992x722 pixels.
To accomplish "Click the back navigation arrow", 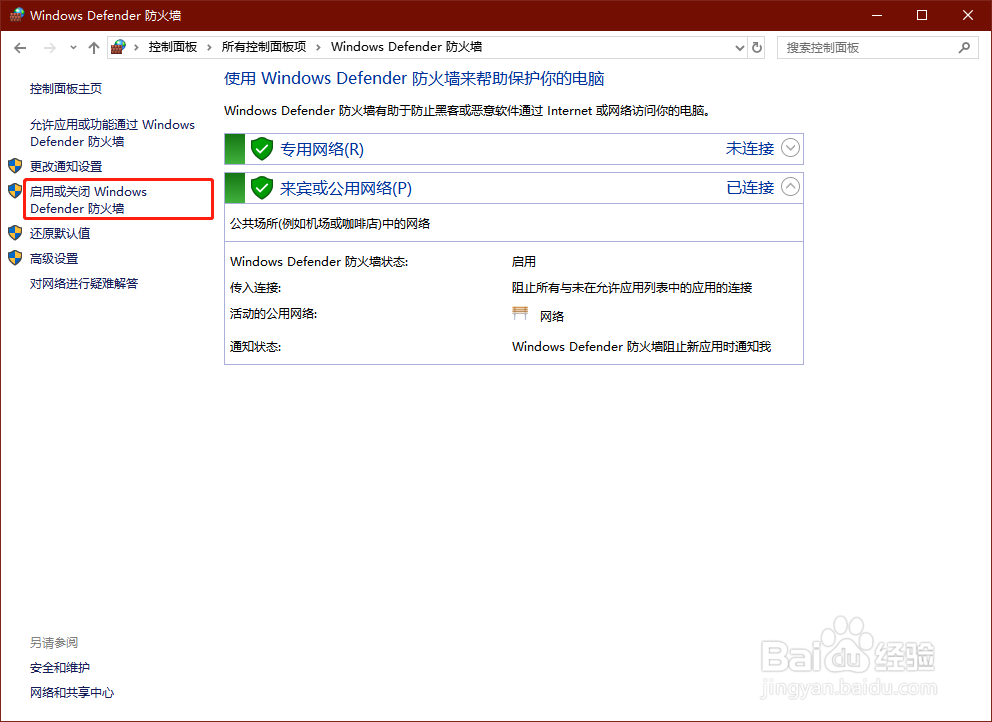I will click(x=20, y=47).
